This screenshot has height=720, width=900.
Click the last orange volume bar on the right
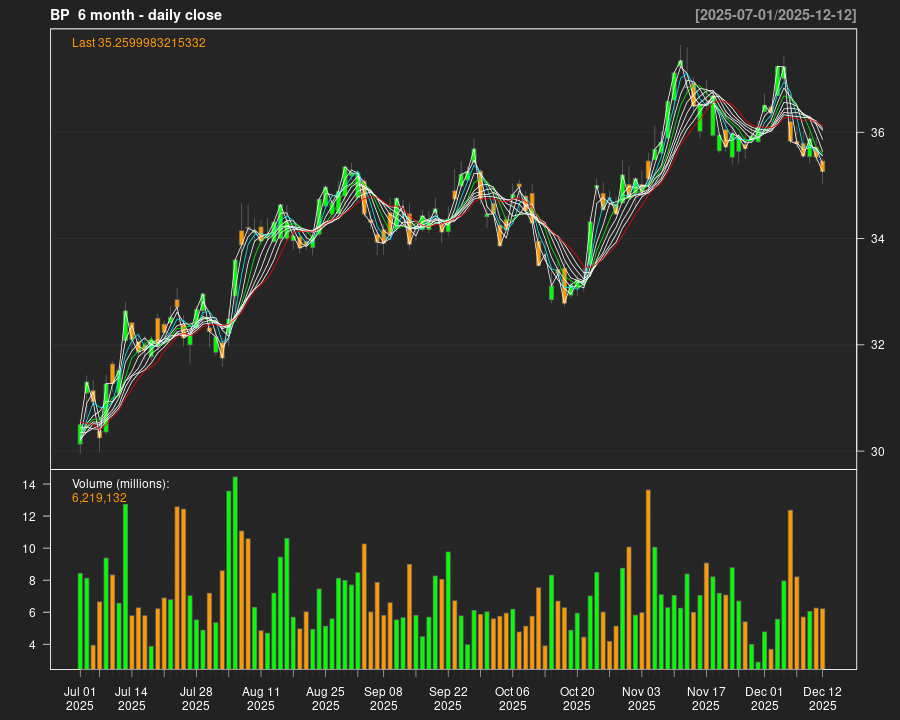(822, 639)
